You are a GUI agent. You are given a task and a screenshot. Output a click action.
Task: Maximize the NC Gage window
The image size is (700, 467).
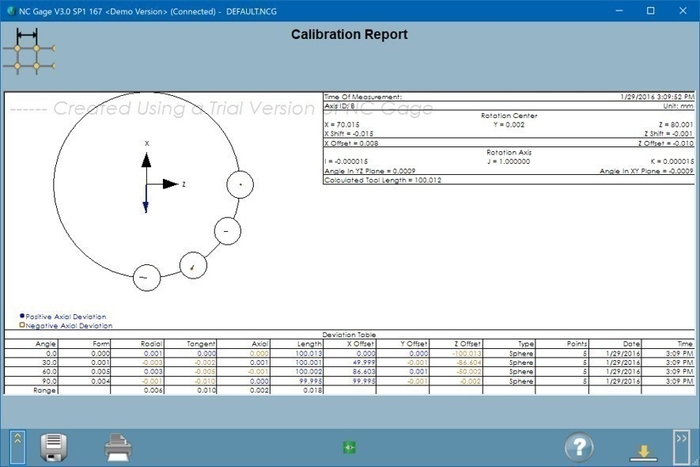(x=651, y=11)
